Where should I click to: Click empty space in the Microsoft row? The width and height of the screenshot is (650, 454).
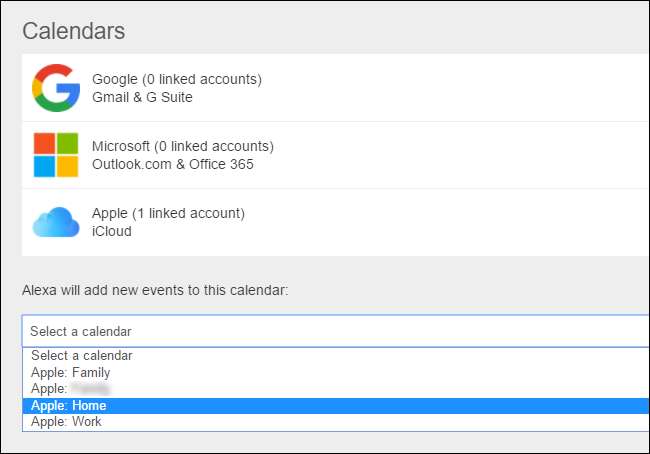coord(450,155)
